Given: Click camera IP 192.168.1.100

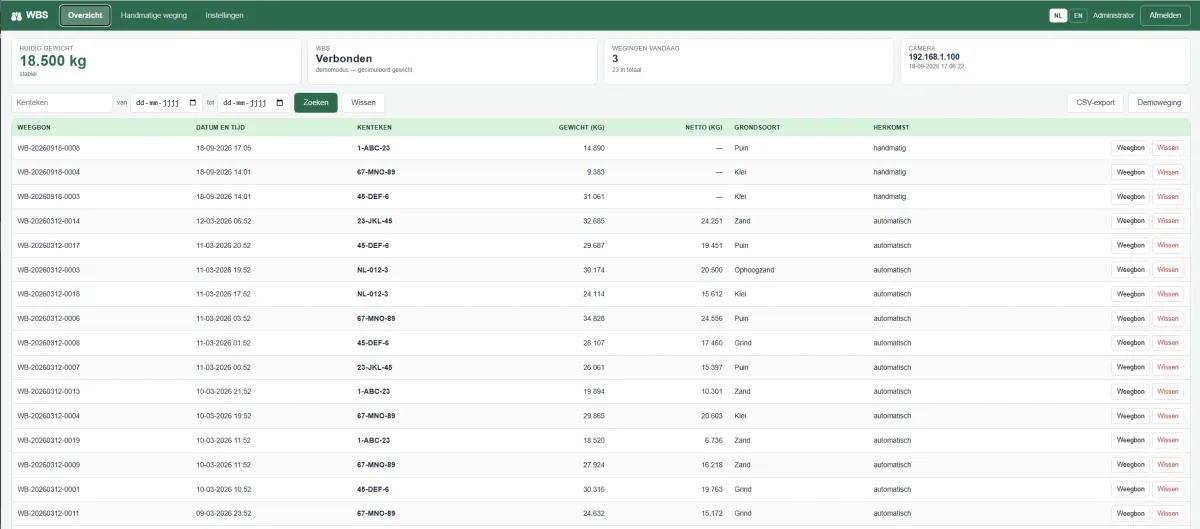Looking at the screenshot, I should click(934, 57).
